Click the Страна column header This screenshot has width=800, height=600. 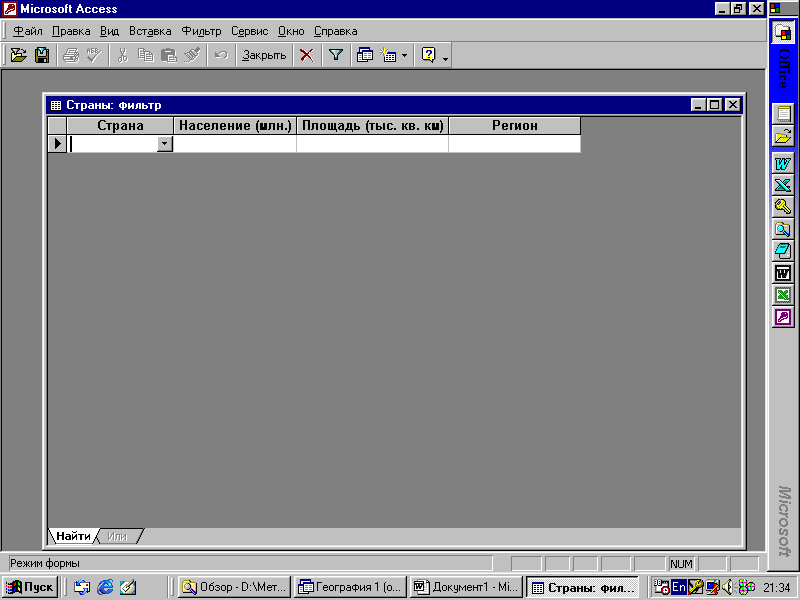120,126
